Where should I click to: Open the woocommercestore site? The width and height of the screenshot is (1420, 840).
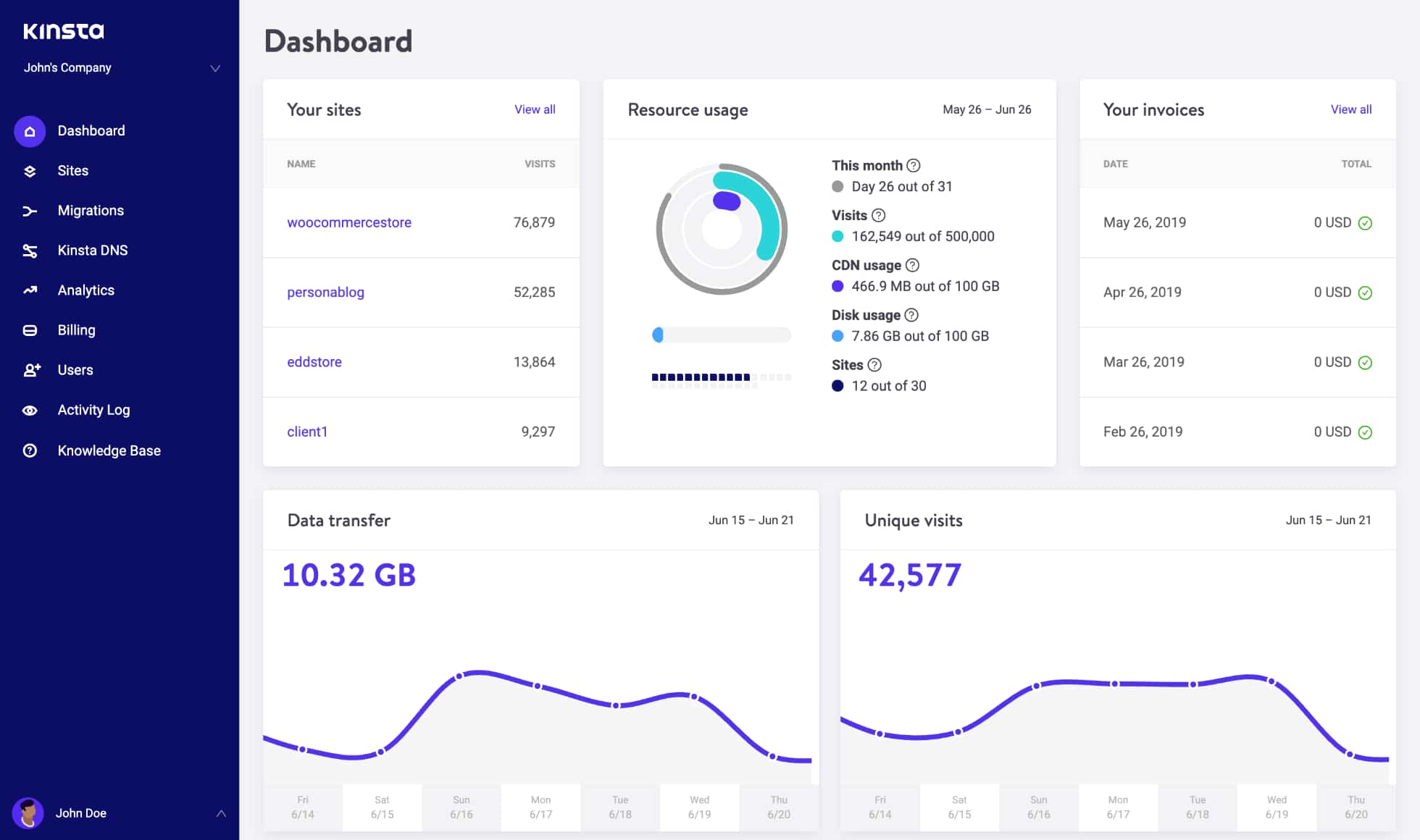point(349,222)
